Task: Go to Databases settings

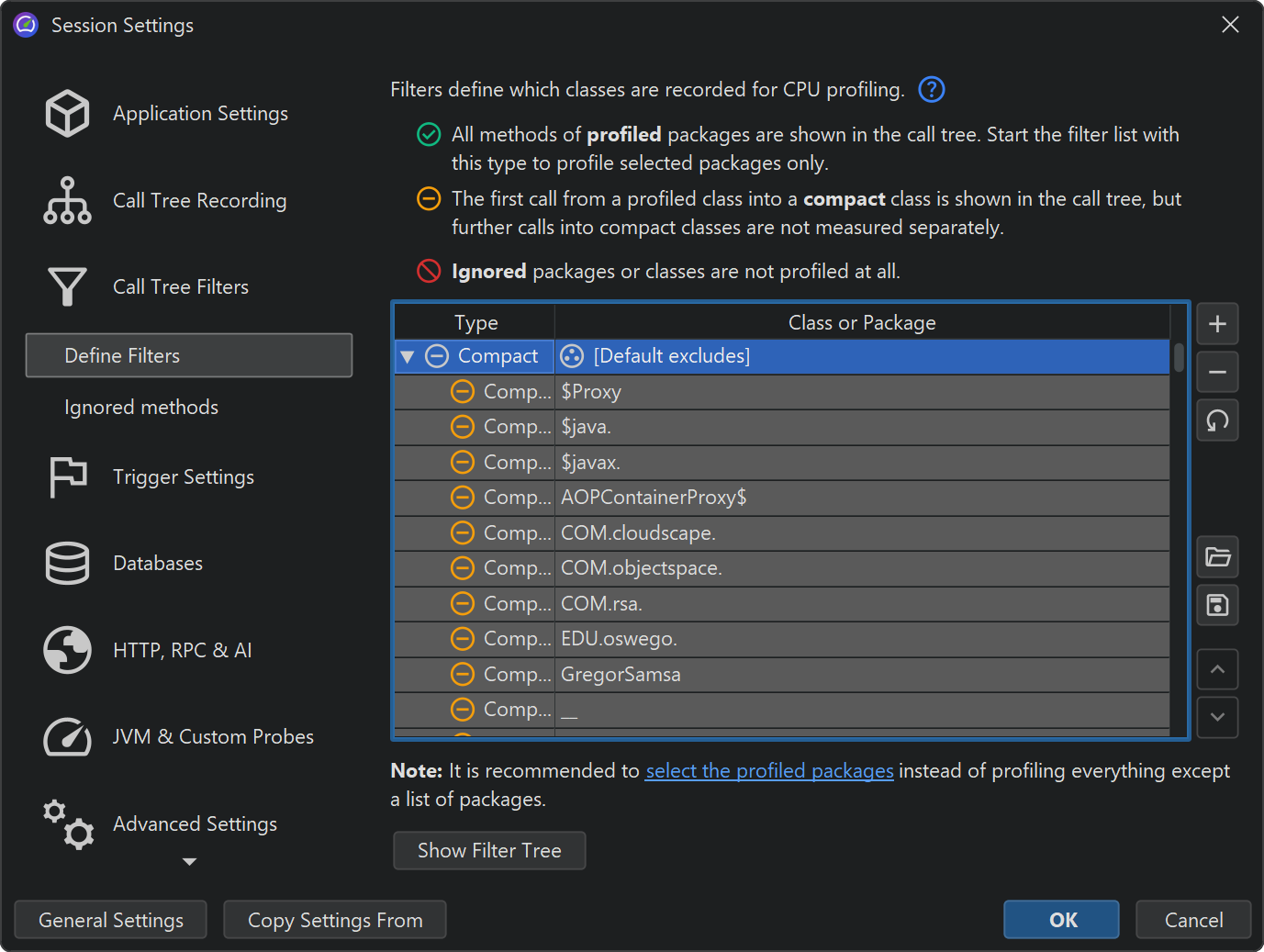Action: 158,564
